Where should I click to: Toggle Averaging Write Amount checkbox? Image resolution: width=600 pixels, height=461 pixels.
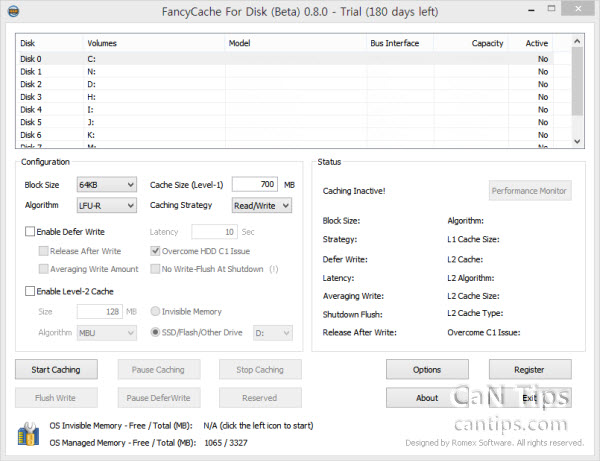43,269
